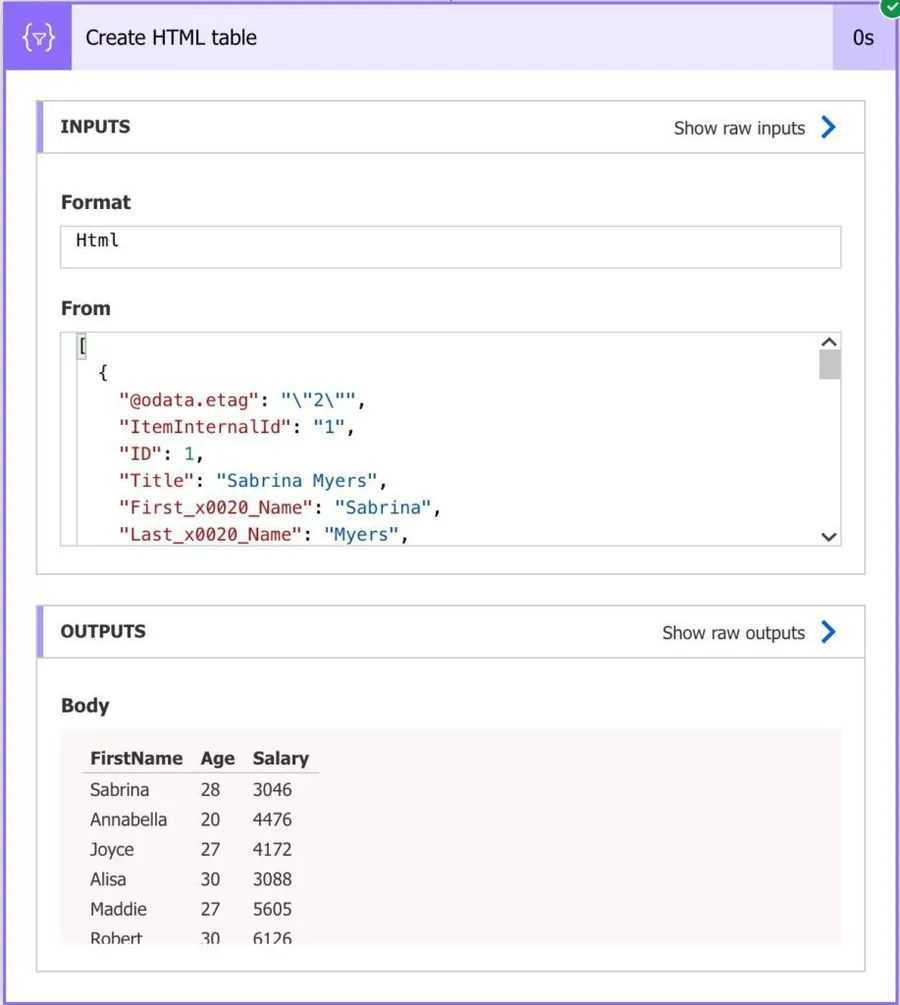This screenshot has height=1005, width=900.
Task: Click the Create HTML table action icon
Action: [38, 38]
